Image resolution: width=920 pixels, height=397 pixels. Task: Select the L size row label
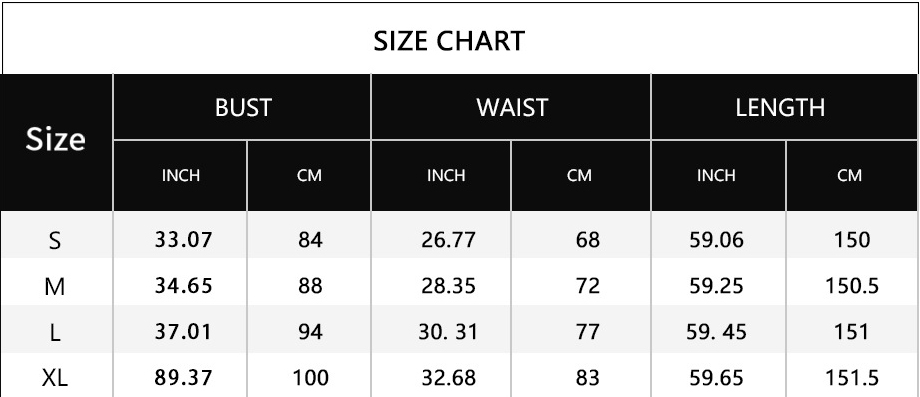click(55, 333)
